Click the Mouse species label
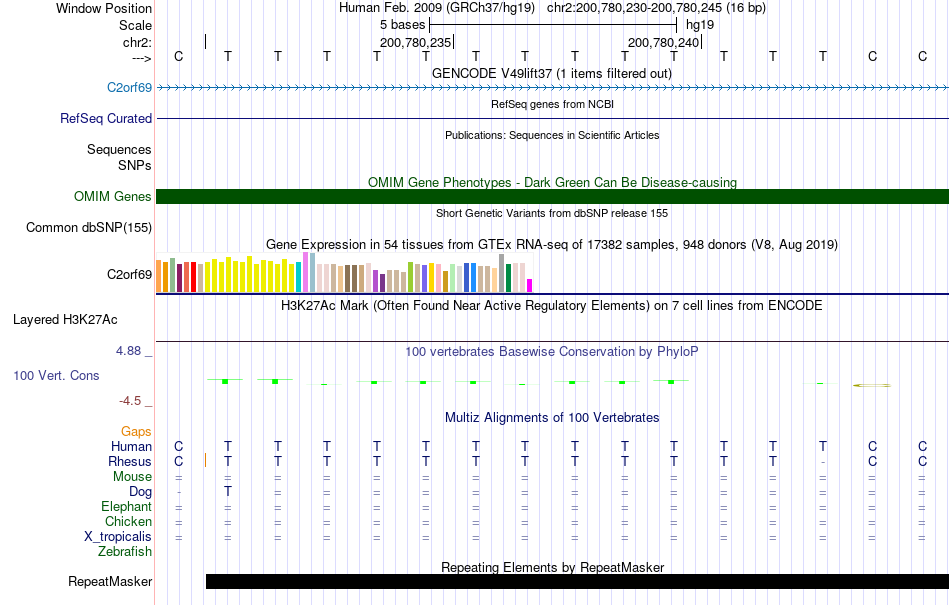The height and width of the screenshot is (605, 950). click(132, 477)
